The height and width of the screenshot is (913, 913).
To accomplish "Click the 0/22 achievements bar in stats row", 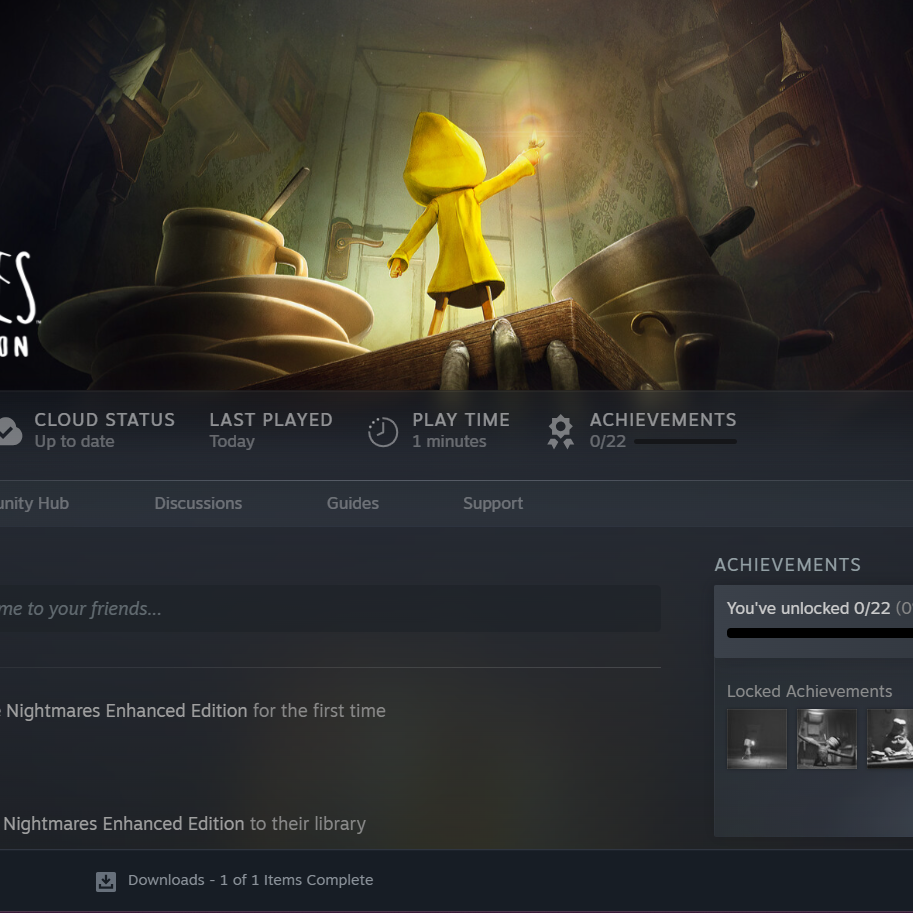I will (x=685, y=441).
